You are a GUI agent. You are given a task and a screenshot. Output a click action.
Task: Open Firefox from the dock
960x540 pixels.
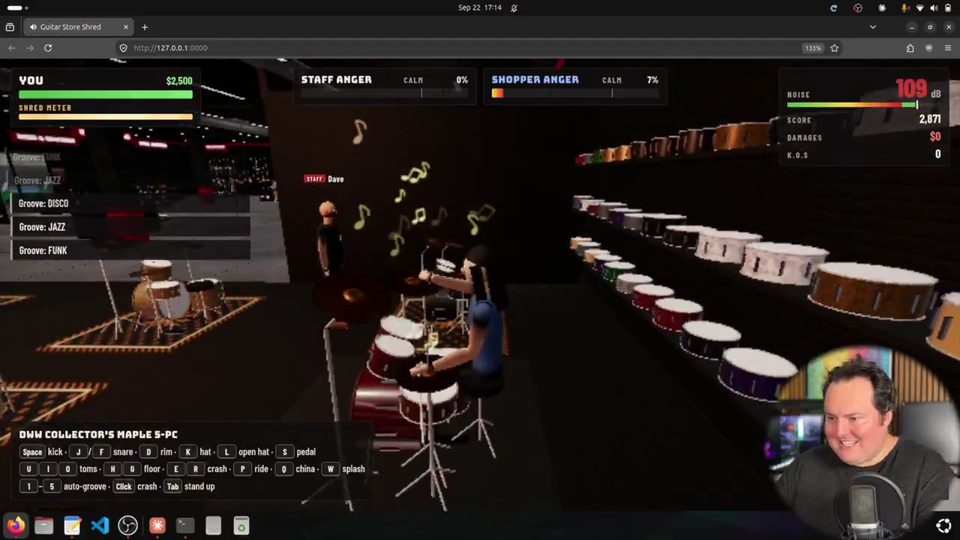click(17, 525)
